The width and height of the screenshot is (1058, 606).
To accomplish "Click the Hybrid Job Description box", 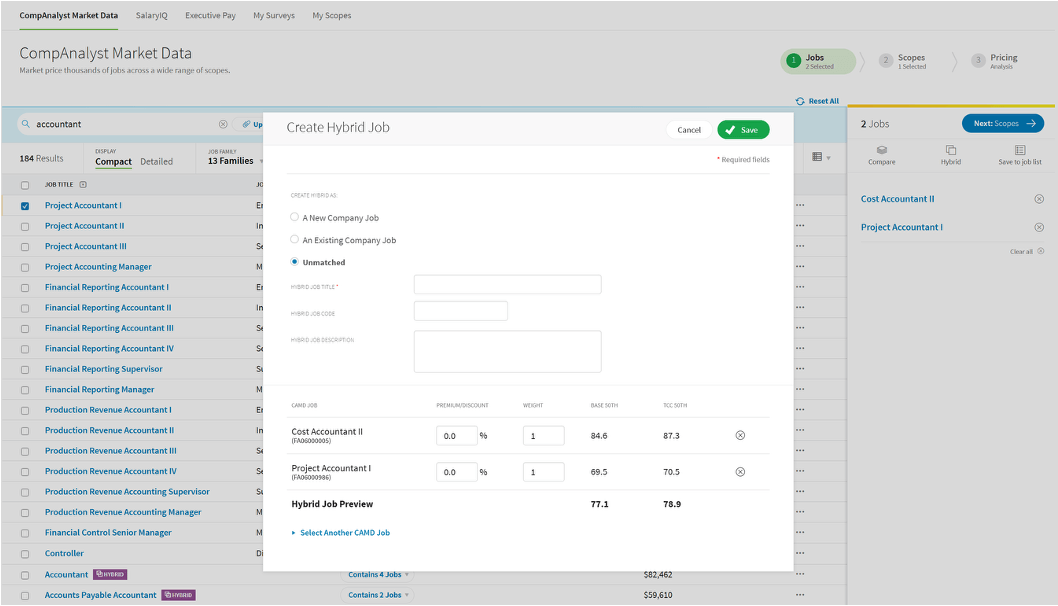I will tap(507, 352).
